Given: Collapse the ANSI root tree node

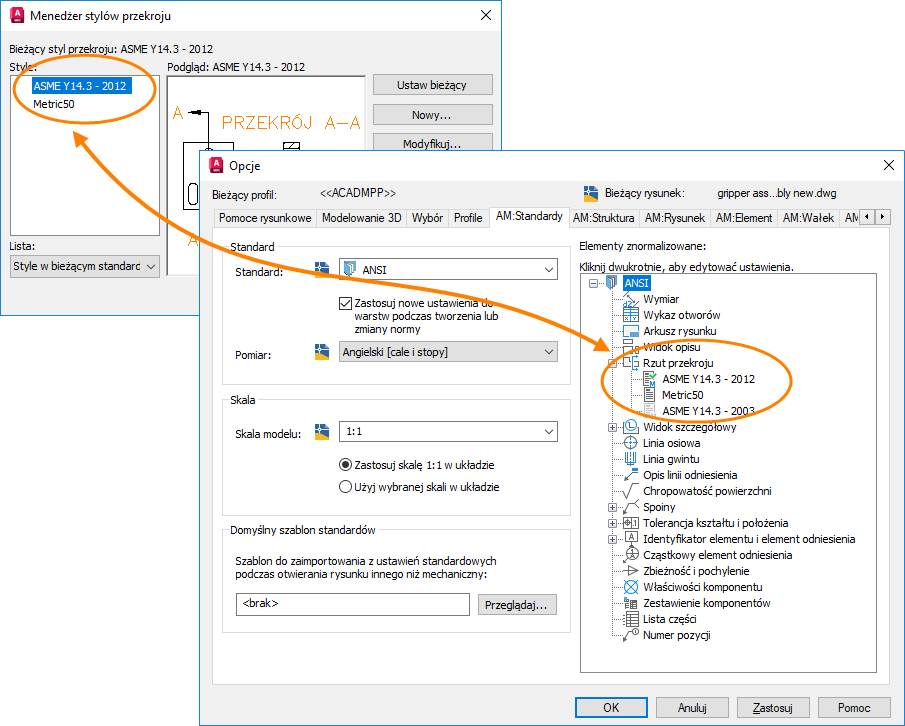Looking at the screenshot, I should 593,283.
